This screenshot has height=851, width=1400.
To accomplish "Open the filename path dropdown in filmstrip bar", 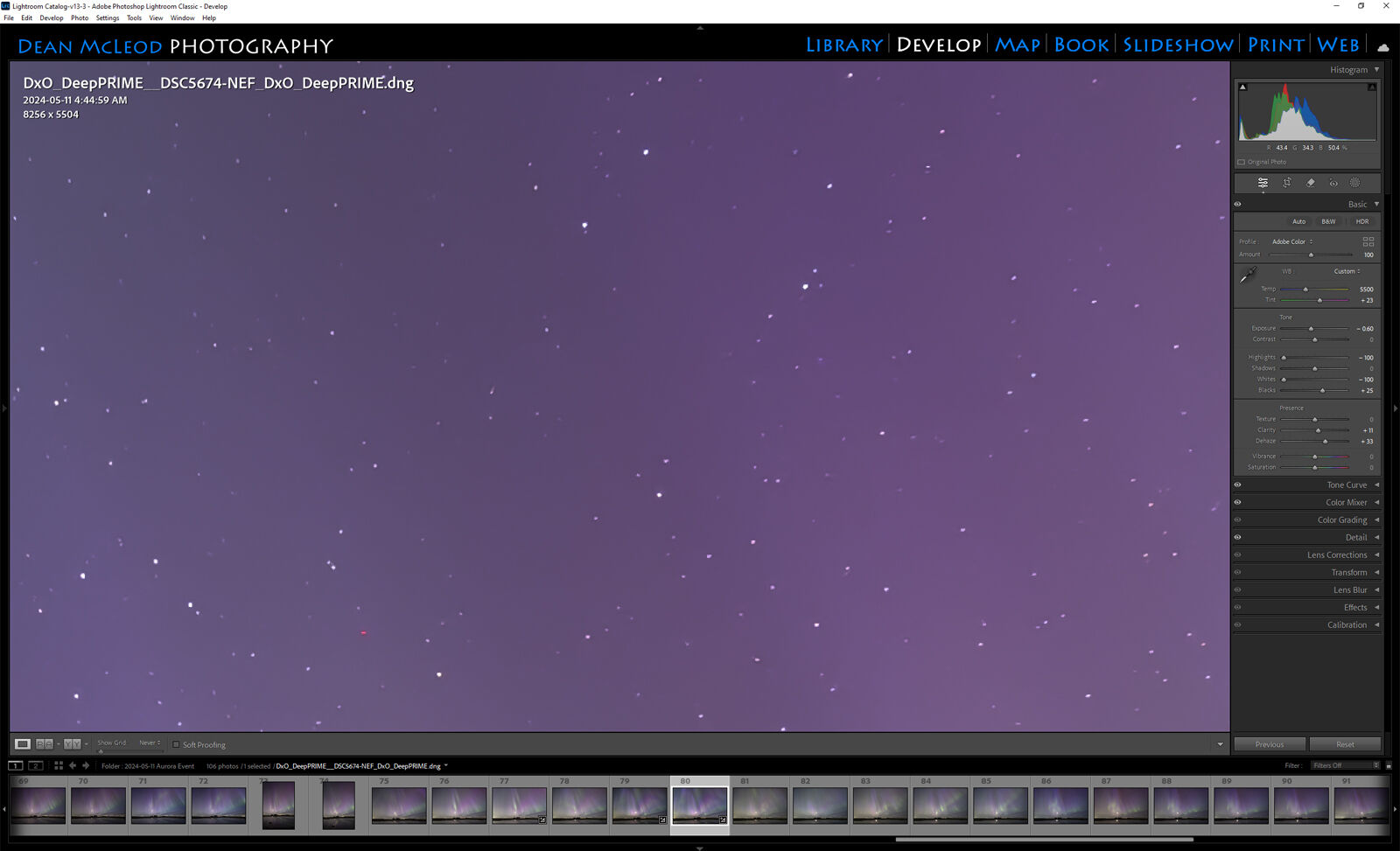I will click(446, 765).
